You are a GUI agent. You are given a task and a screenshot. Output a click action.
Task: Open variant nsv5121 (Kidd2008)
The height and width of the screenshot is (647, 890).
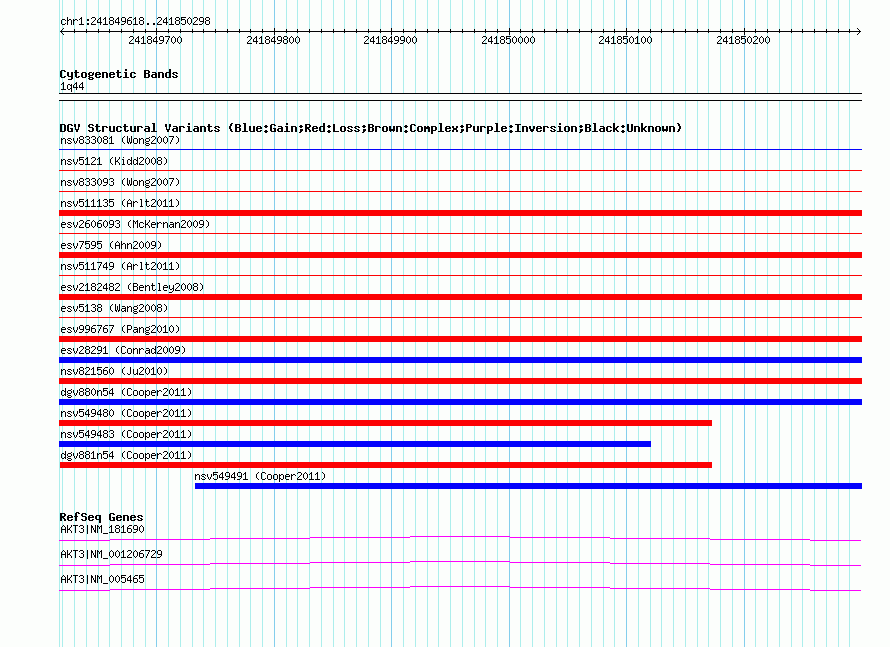click(114, 161)
